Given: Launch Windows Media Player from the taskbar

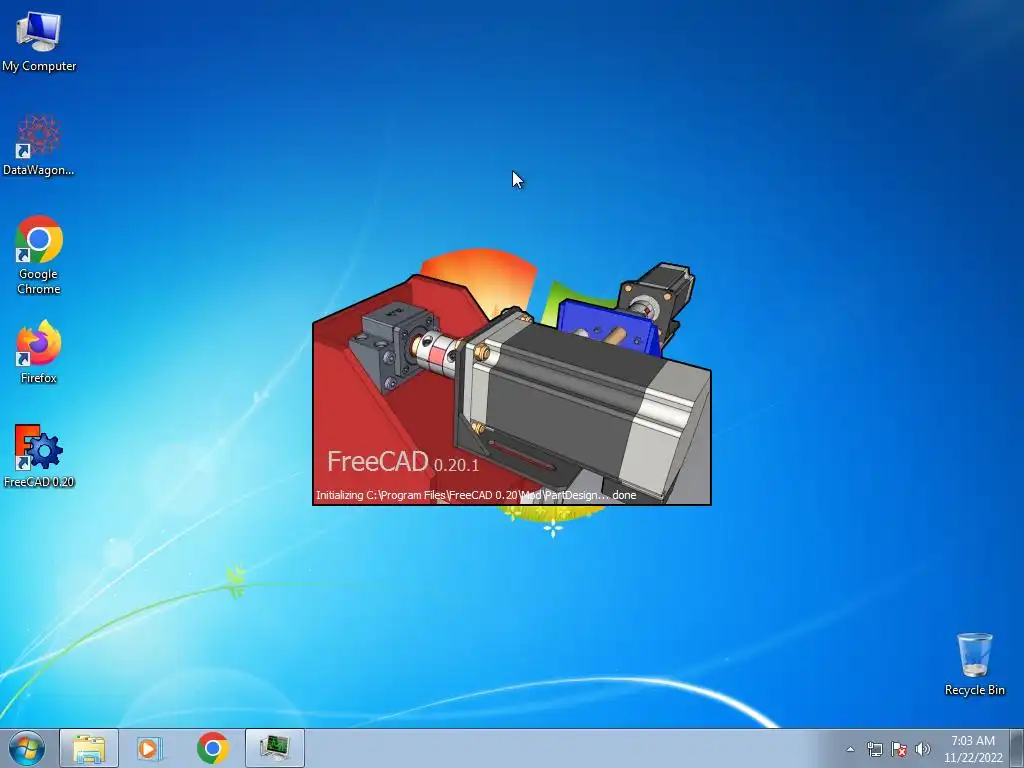Looking at the screenshot, I should pos(150,748).
